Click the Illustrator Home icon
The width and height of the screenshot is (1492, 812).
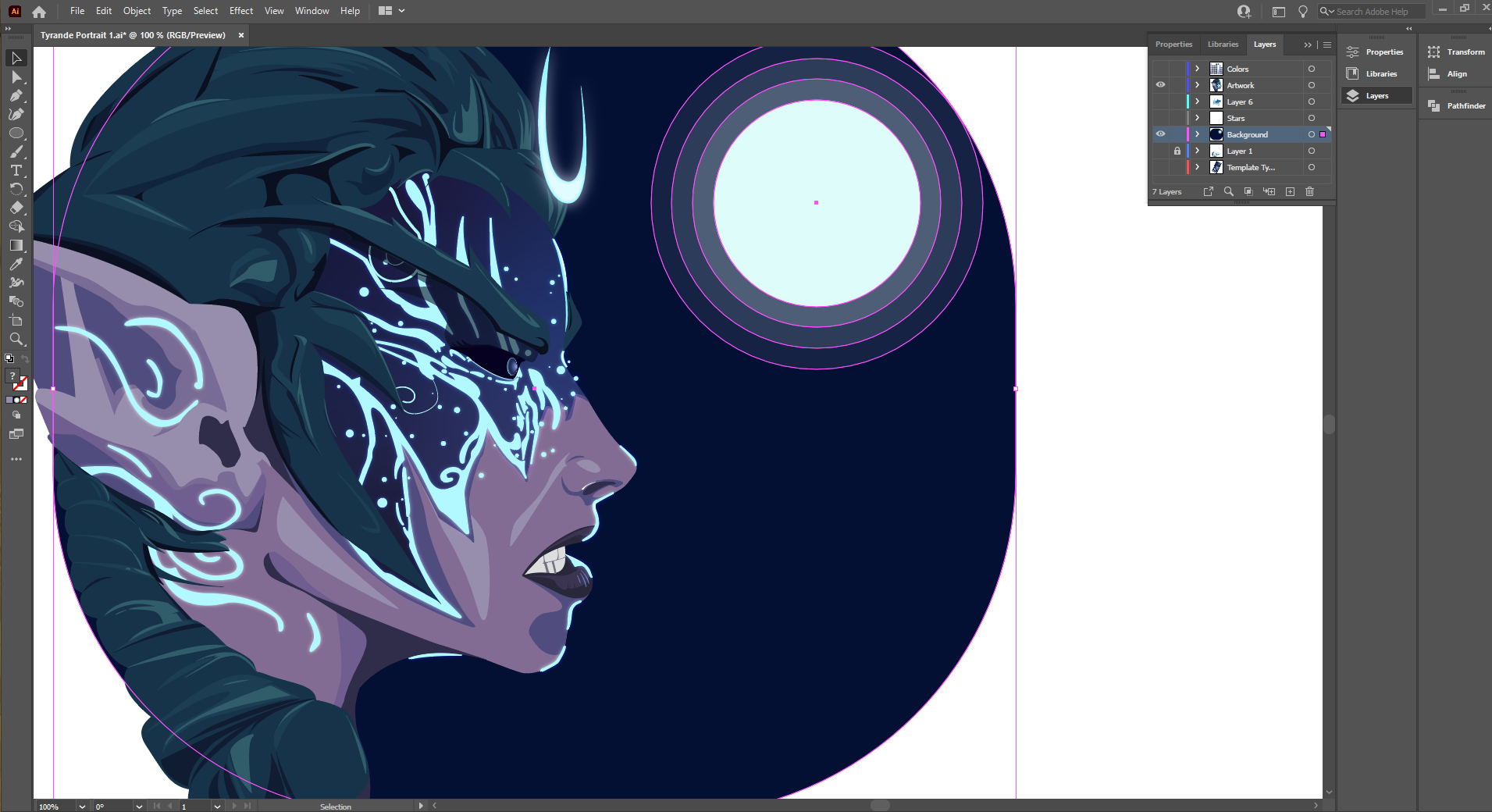pyautogui.click(x=39, y=12)
